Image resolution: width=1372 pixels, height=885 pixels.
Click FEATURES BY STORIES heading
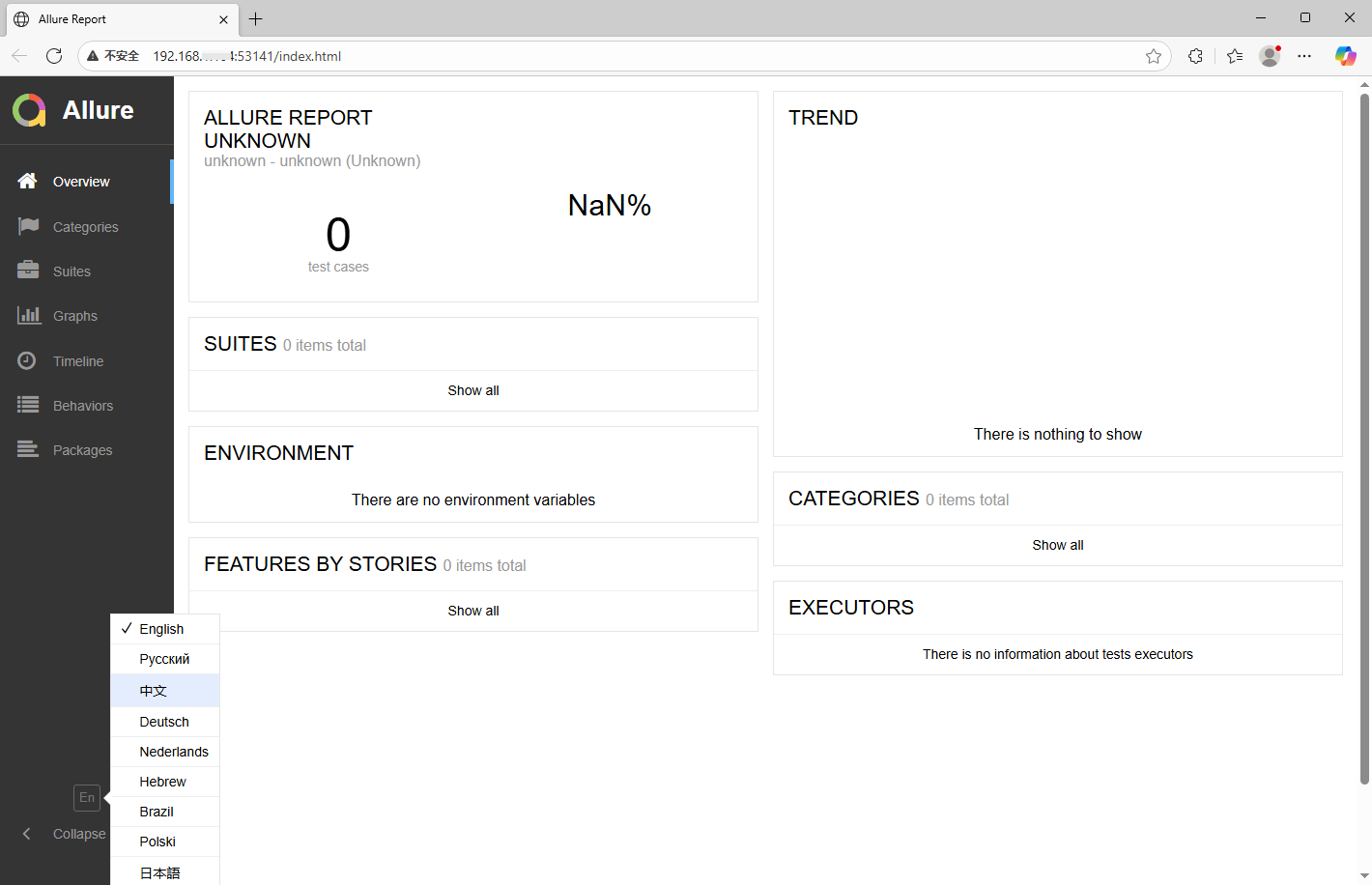[x=321, y=564]
